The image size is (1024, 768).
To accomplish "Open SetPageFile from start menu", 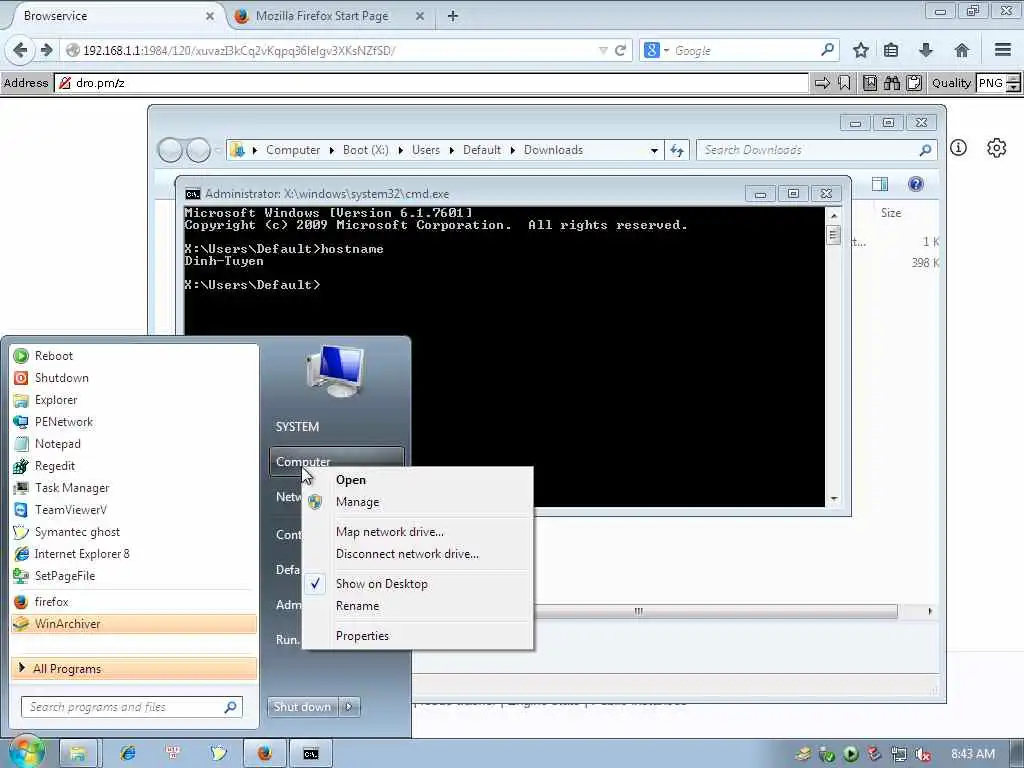I will point(65,576).
